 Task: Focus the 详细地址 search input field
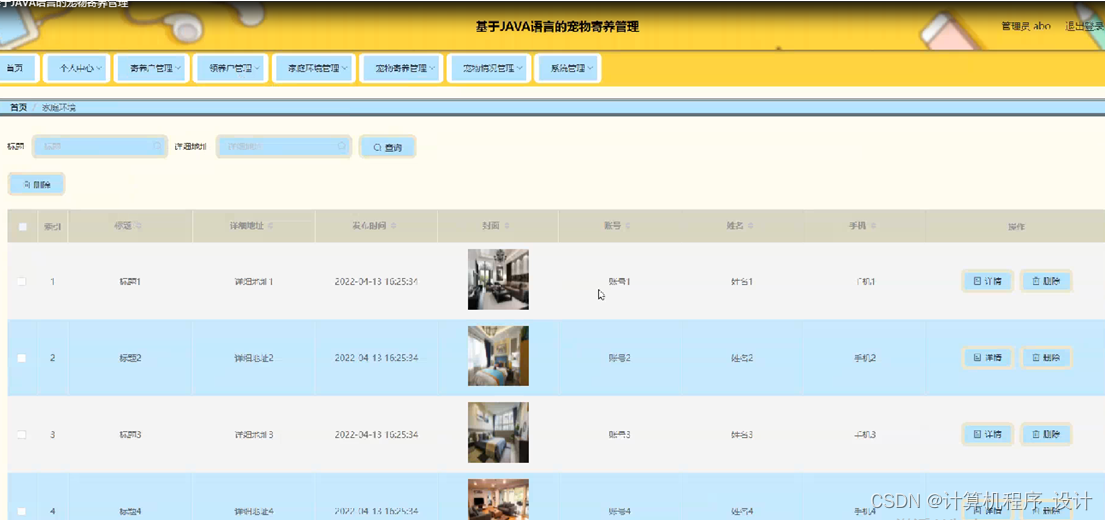(283, 146)
